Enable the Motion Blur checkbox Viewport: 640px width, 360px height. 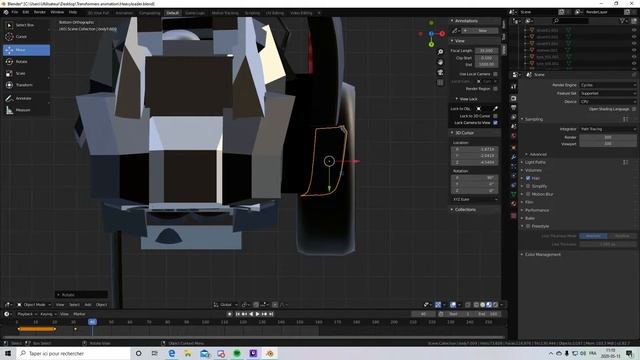(528, 194)
